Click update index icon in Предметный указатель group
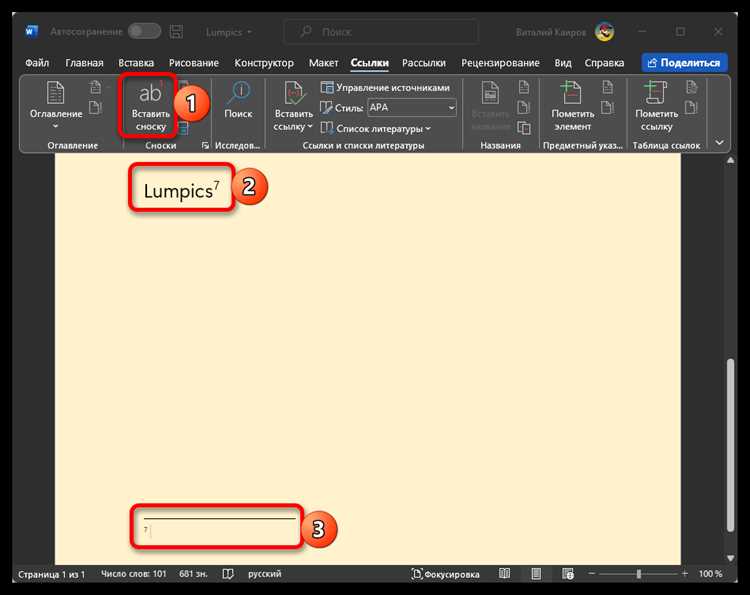The image size is (750, 595). tap(607, 107)
